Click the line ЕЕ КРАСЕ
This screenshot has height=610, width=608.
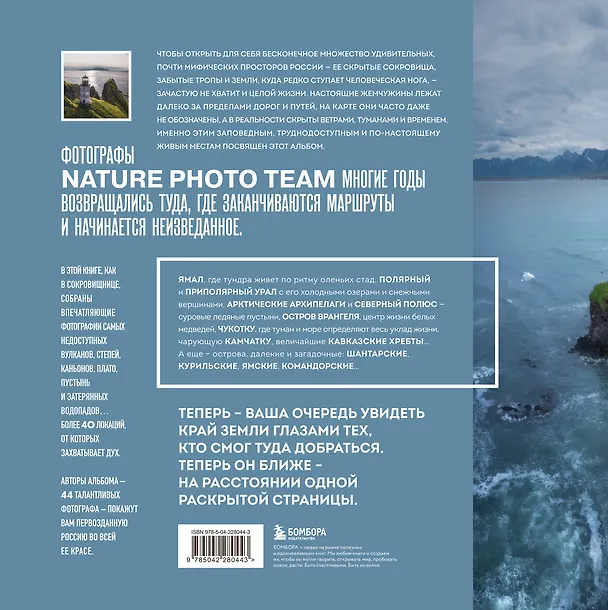click(x=77, y=551)
